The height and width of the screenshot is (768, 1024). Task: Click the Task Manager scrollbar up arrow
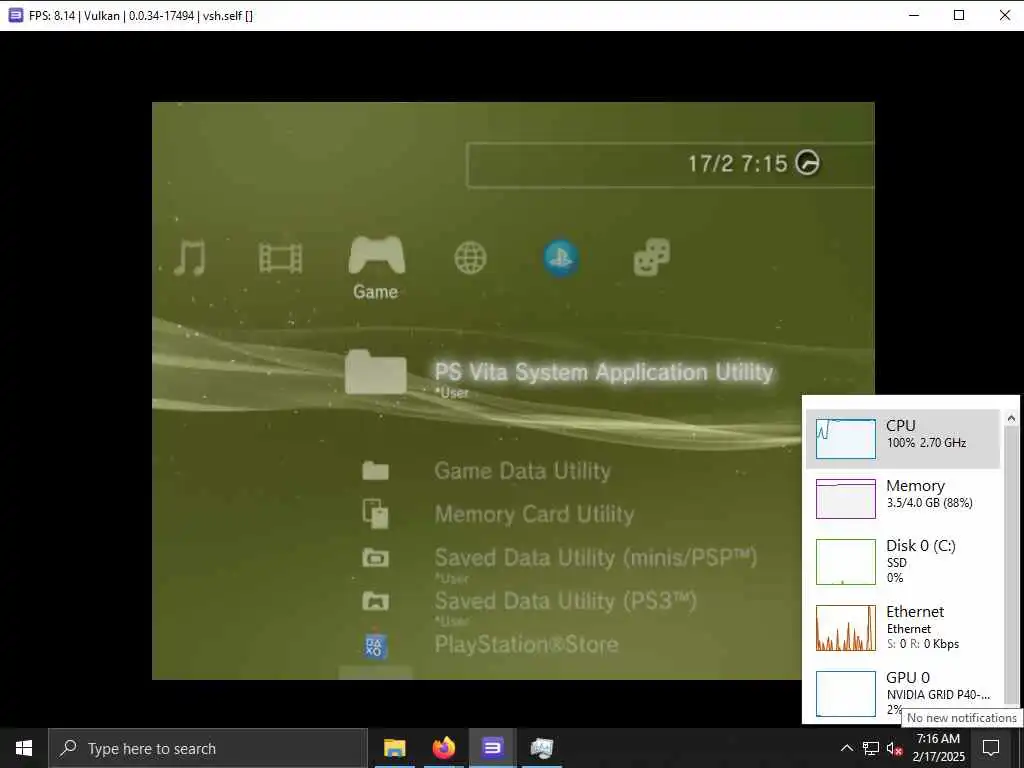[1011, 418]
